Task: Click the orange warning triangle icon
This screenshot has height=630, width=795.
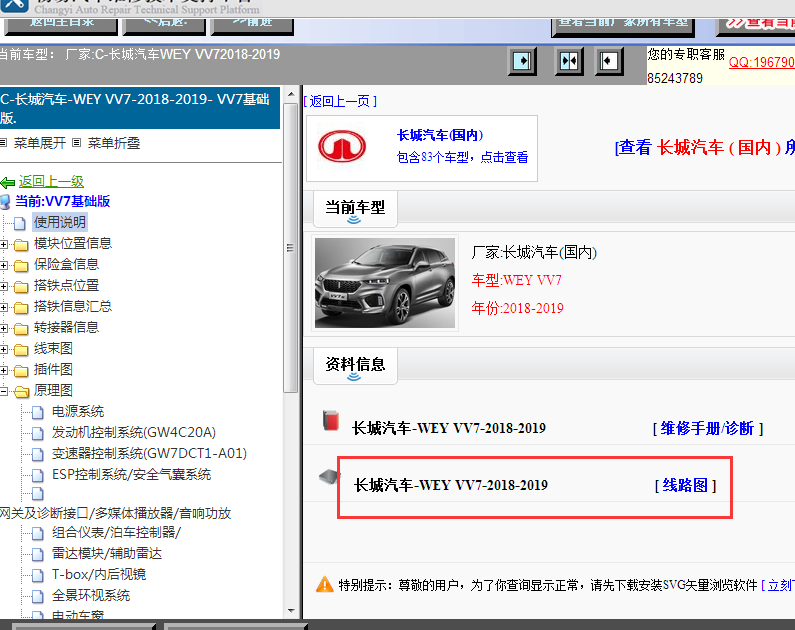Action: tap(324, 584)
